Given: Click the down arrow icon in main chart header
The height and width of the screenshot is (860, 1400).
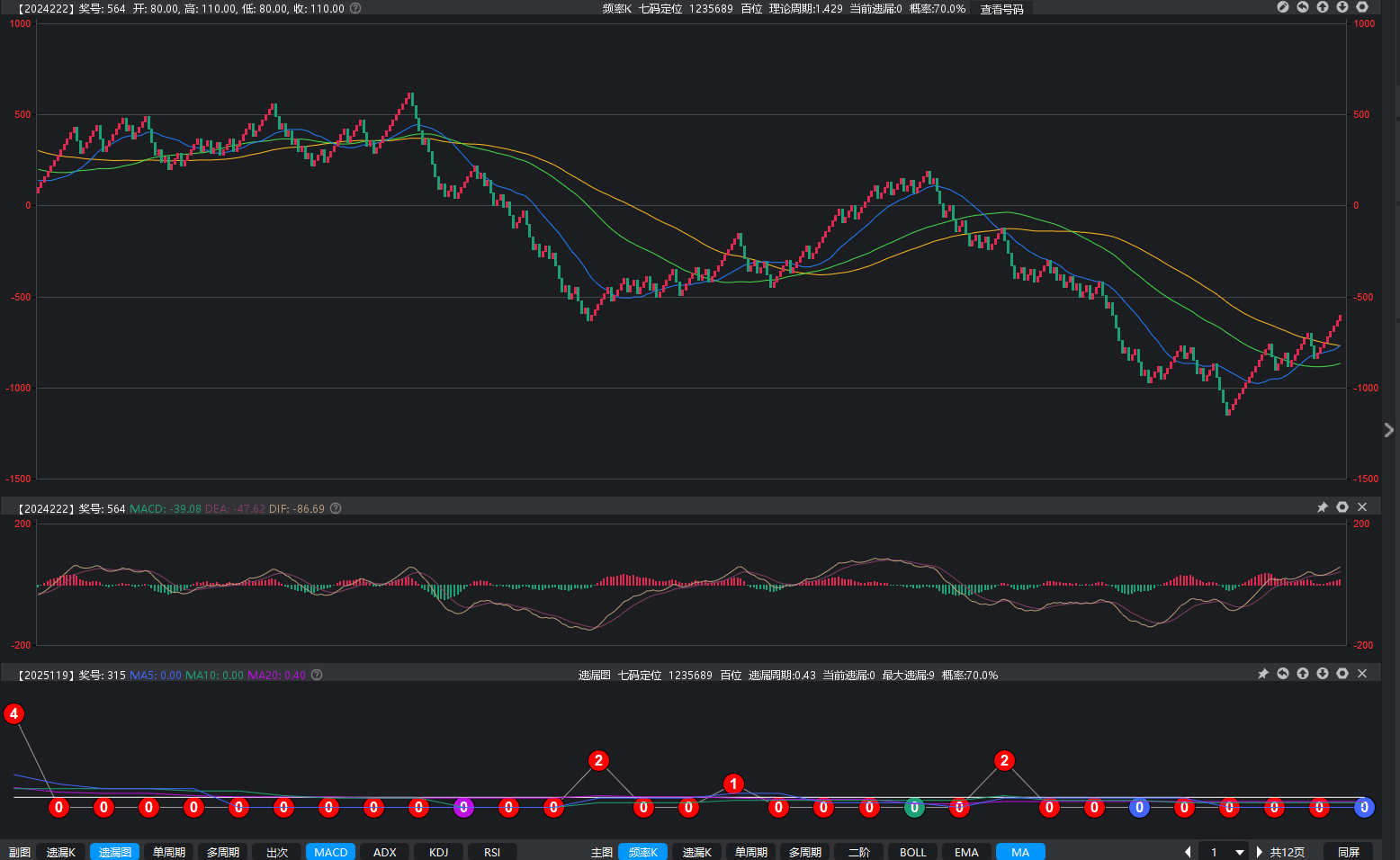Looking at the screenshot, I should [1342, 7].
